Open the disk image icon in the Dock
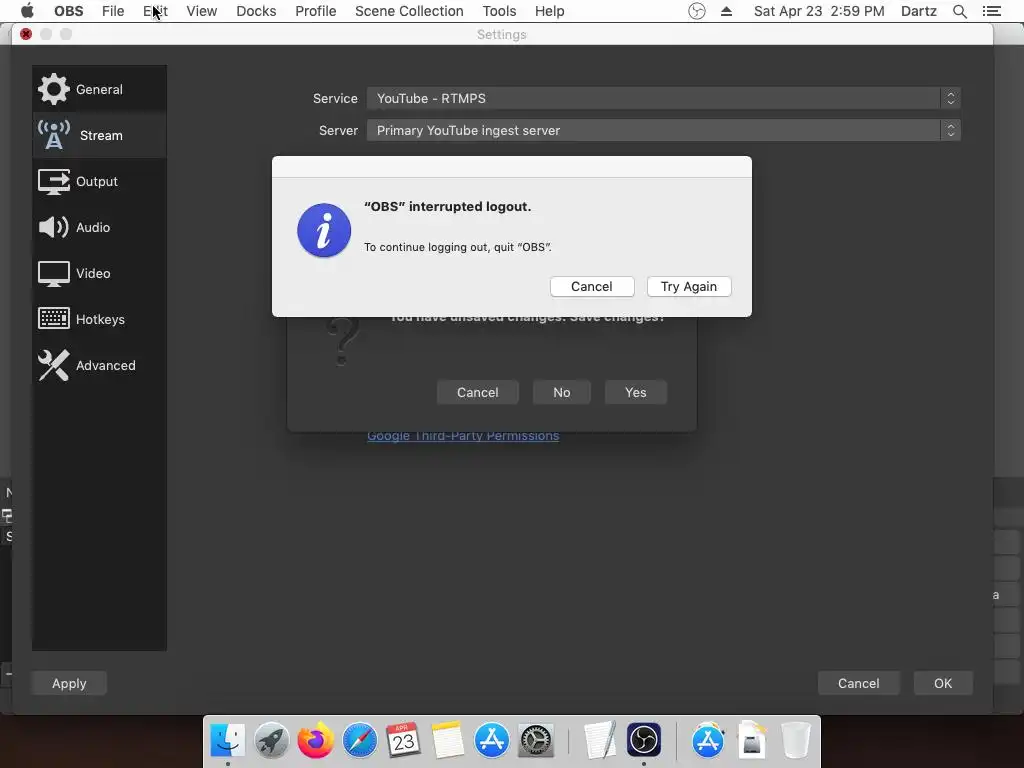The height and width of the screenshot is (768, 1024). [x=752, y=741]
